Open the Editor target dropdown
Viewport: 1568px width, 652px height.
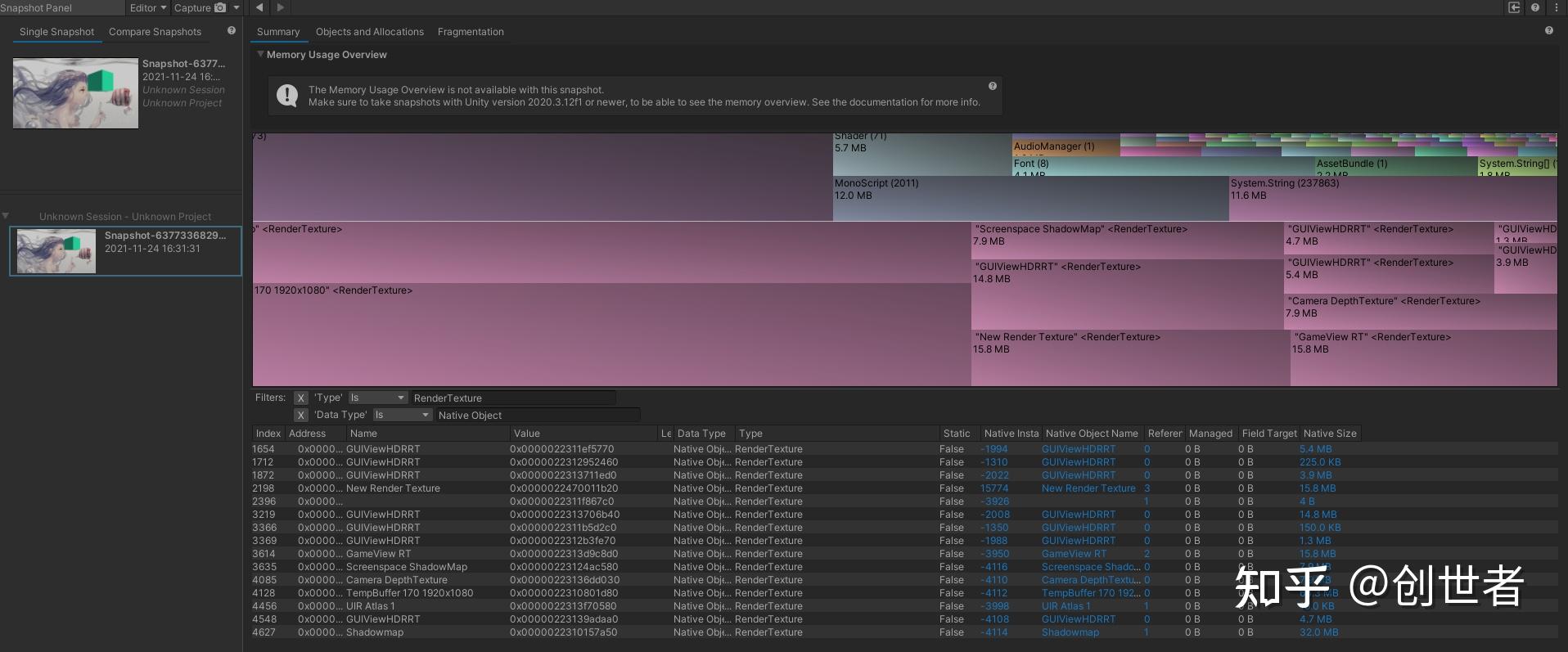pyautogui.click(x=147, y=8)
